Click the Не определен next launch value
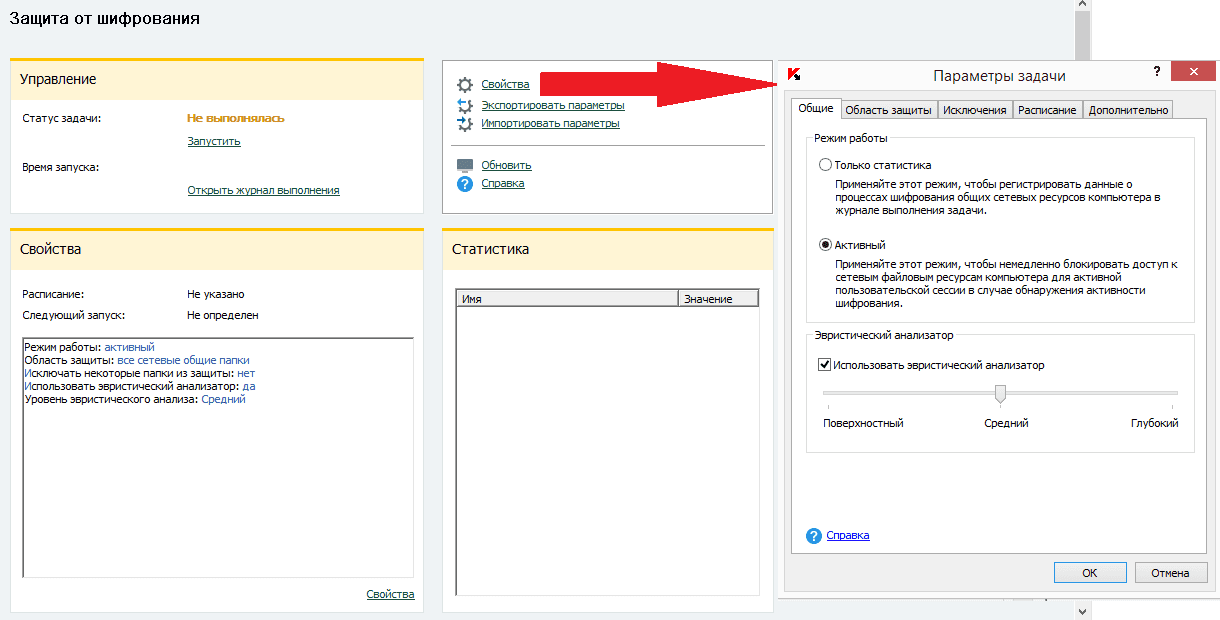This screenshot has width=1220, height=620. 223,315
